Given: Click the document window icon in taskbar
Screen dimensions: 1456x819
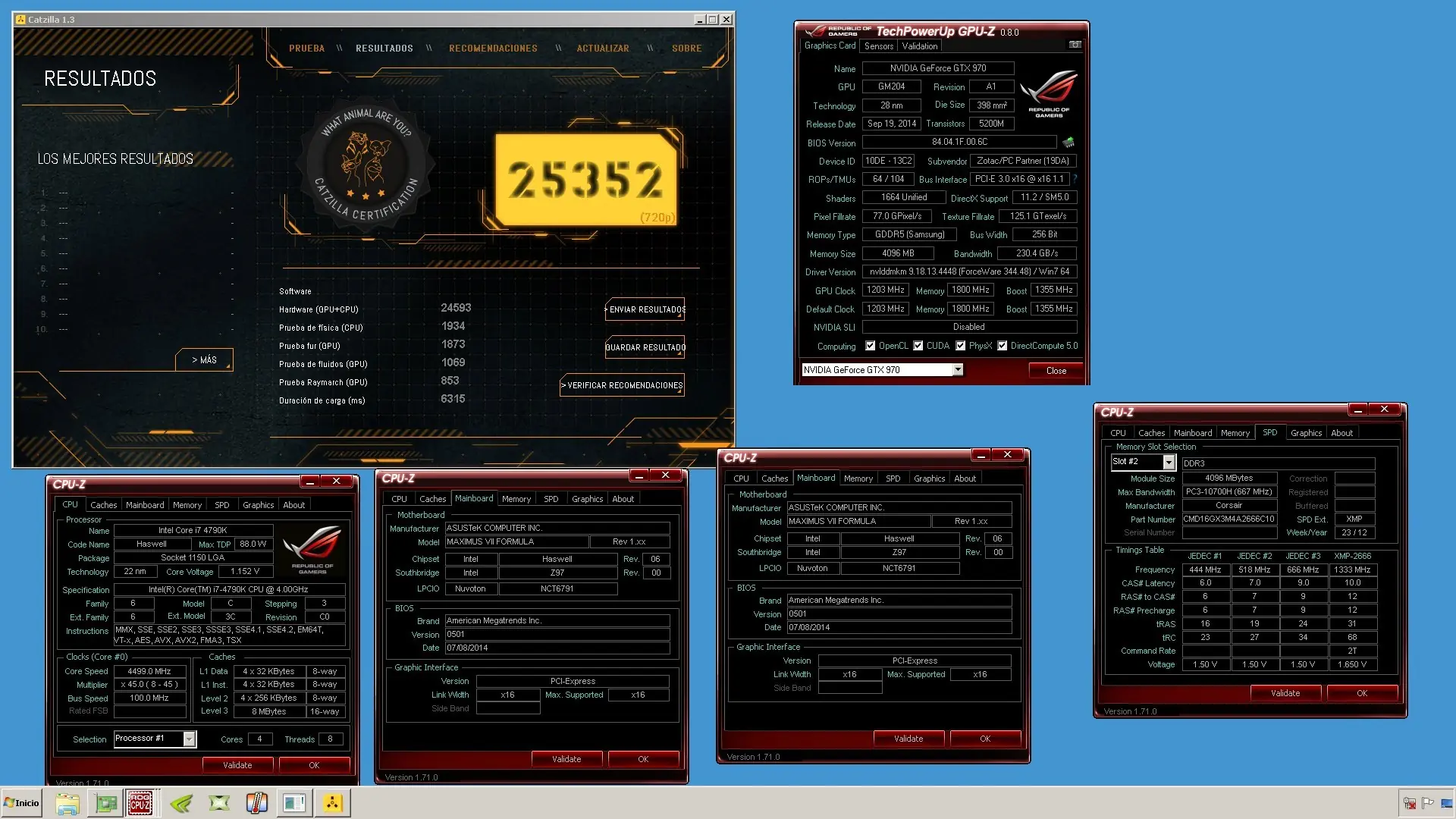Looking at the screenshot, I should tap(294, 803).
